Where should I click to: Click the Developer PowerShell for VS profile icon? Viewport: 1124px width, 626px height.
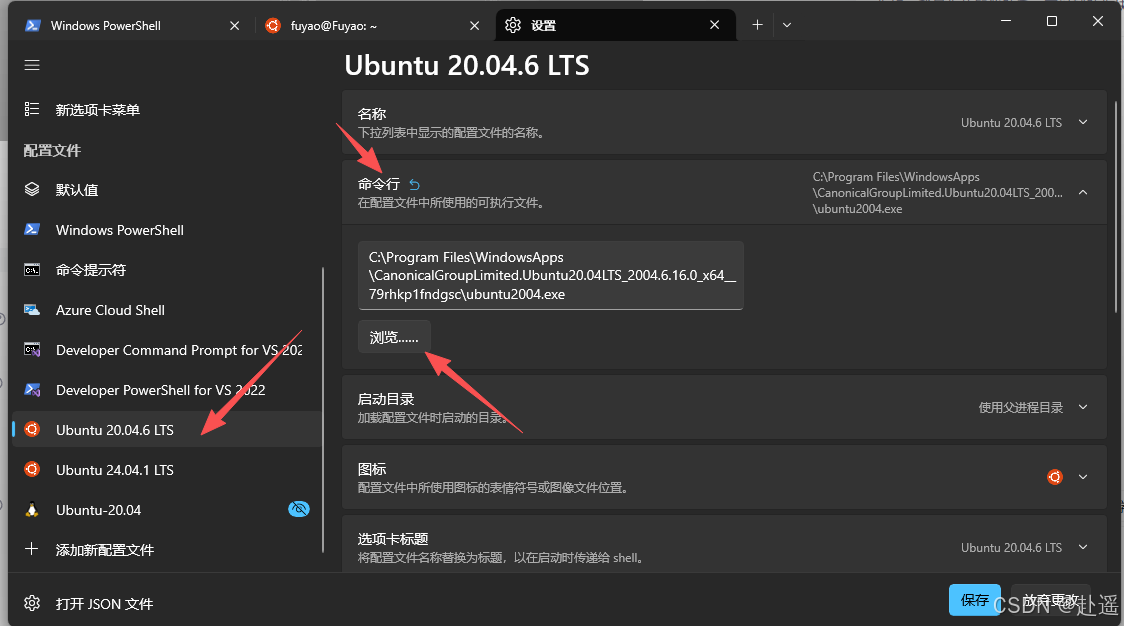point(32,390)
